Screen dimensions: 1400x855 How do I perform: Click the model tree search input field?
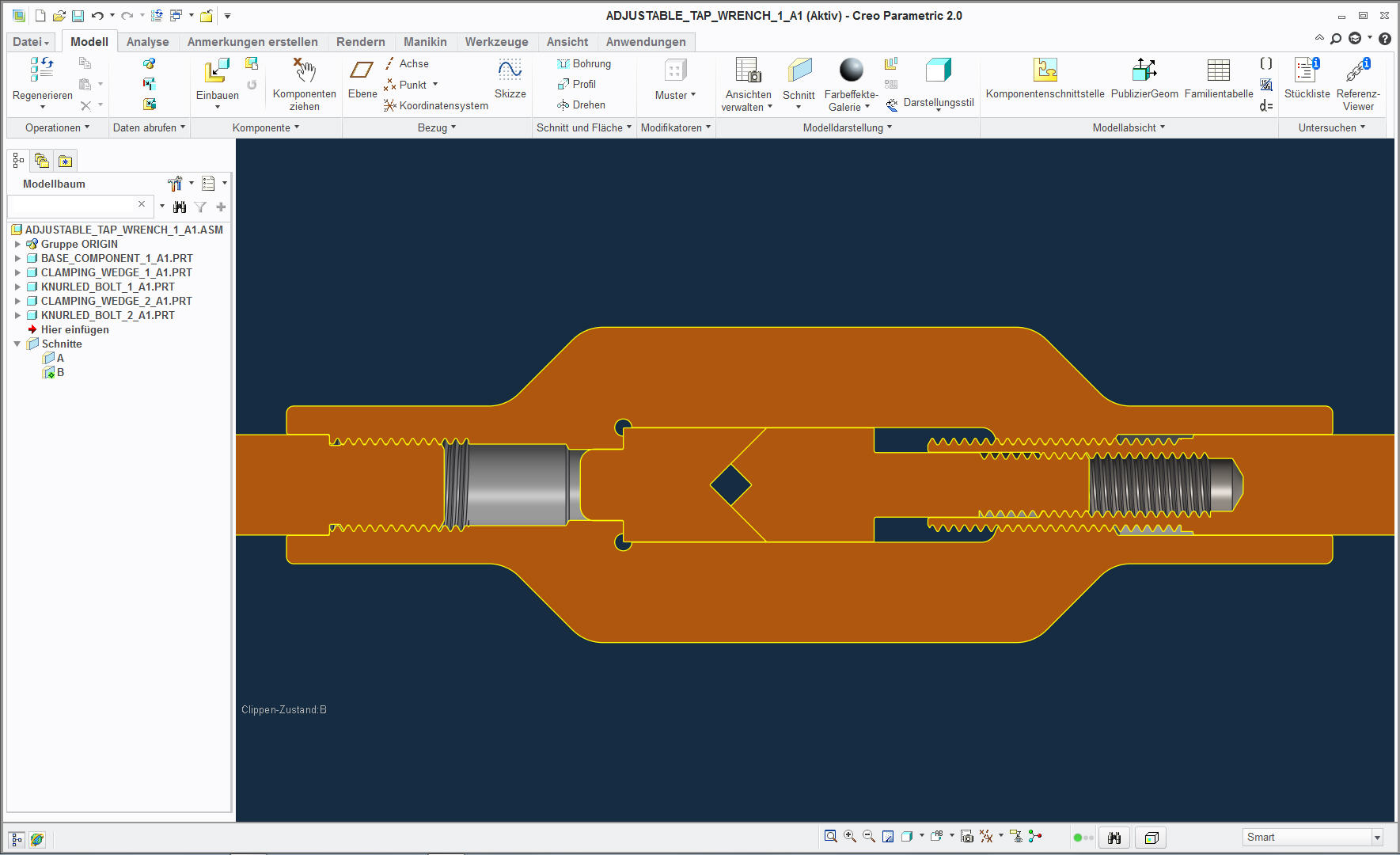[71, 206]
